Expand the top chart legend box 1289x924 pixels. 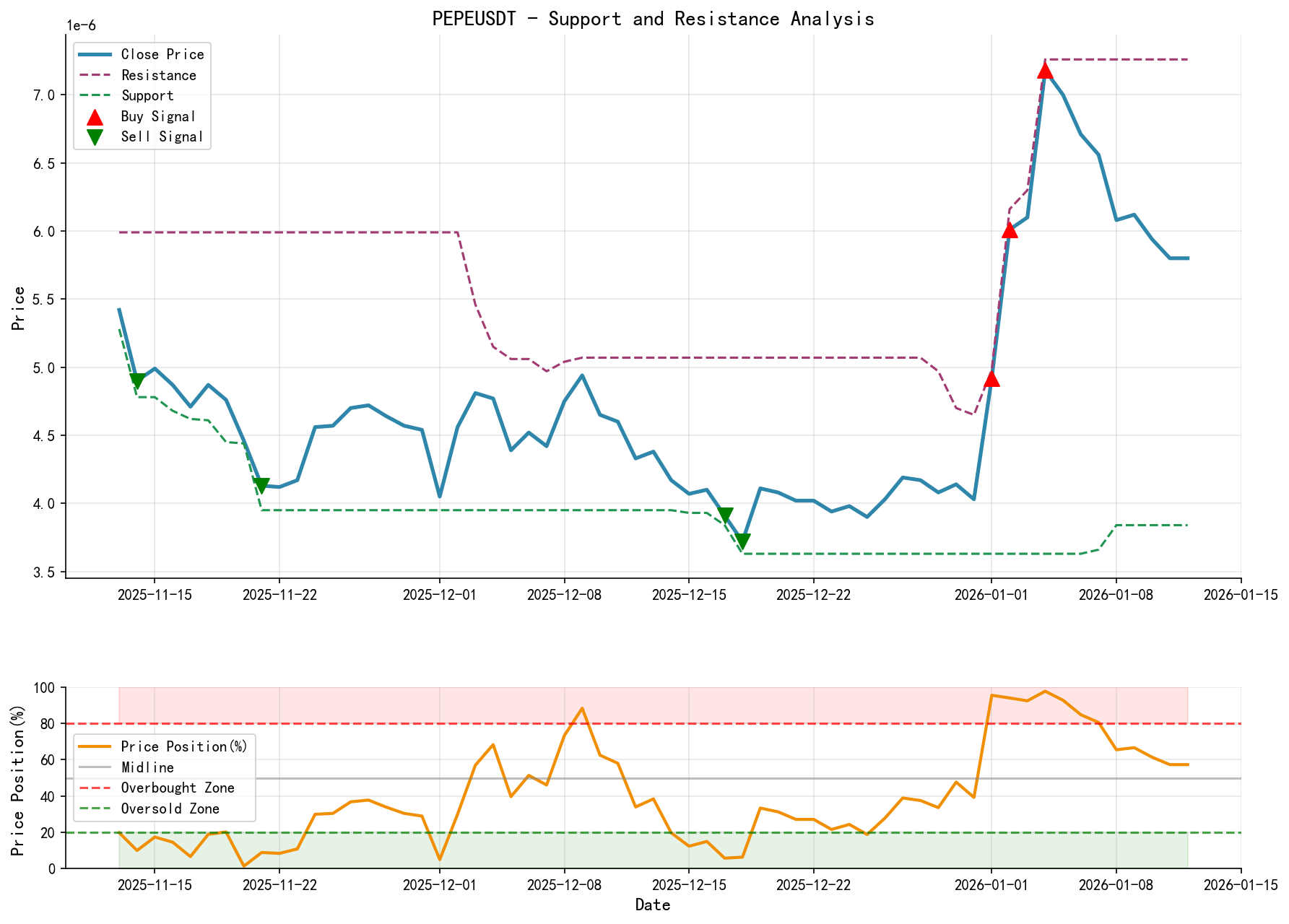click(142, 95)
